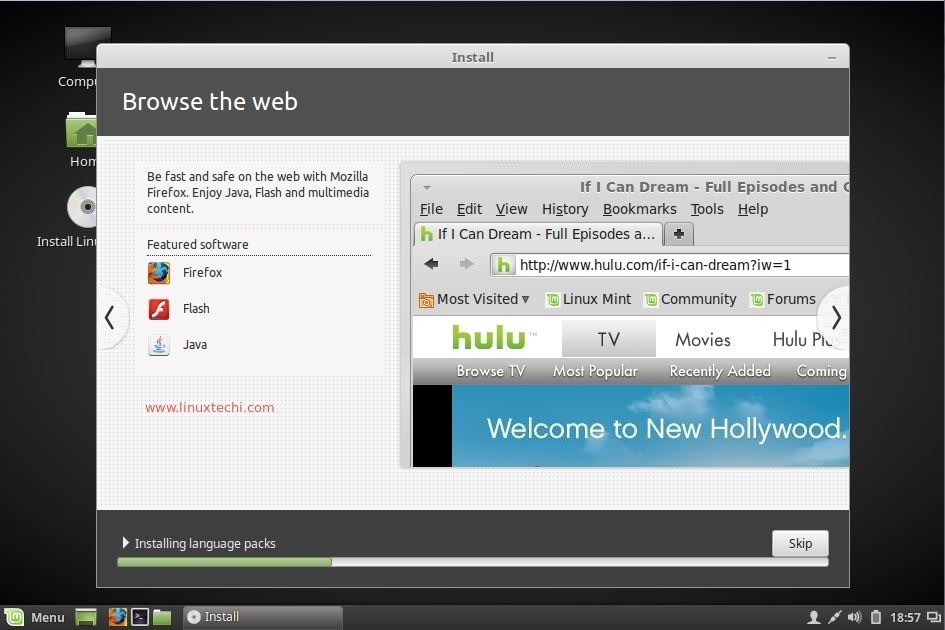
Task: Click the Skip button
Action: tap(800, 543)
